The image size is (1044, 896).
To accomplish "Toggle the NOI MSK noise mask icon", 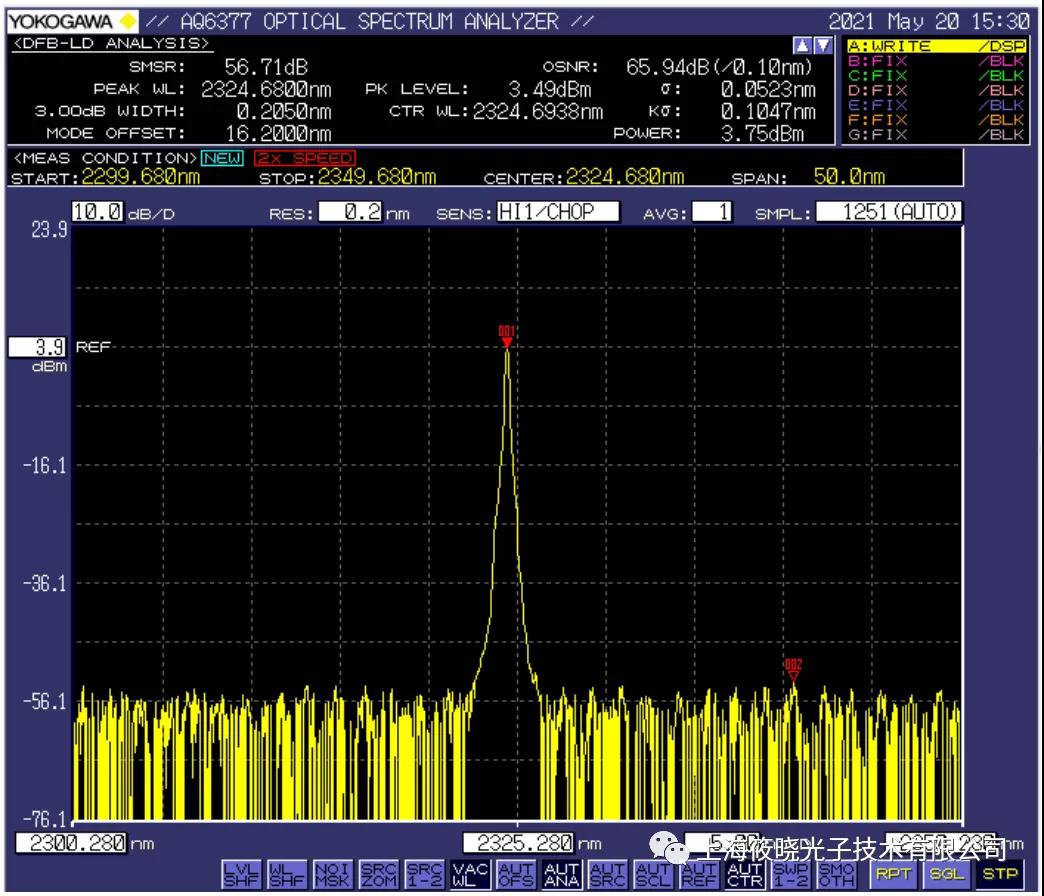I will coord(331,875).
